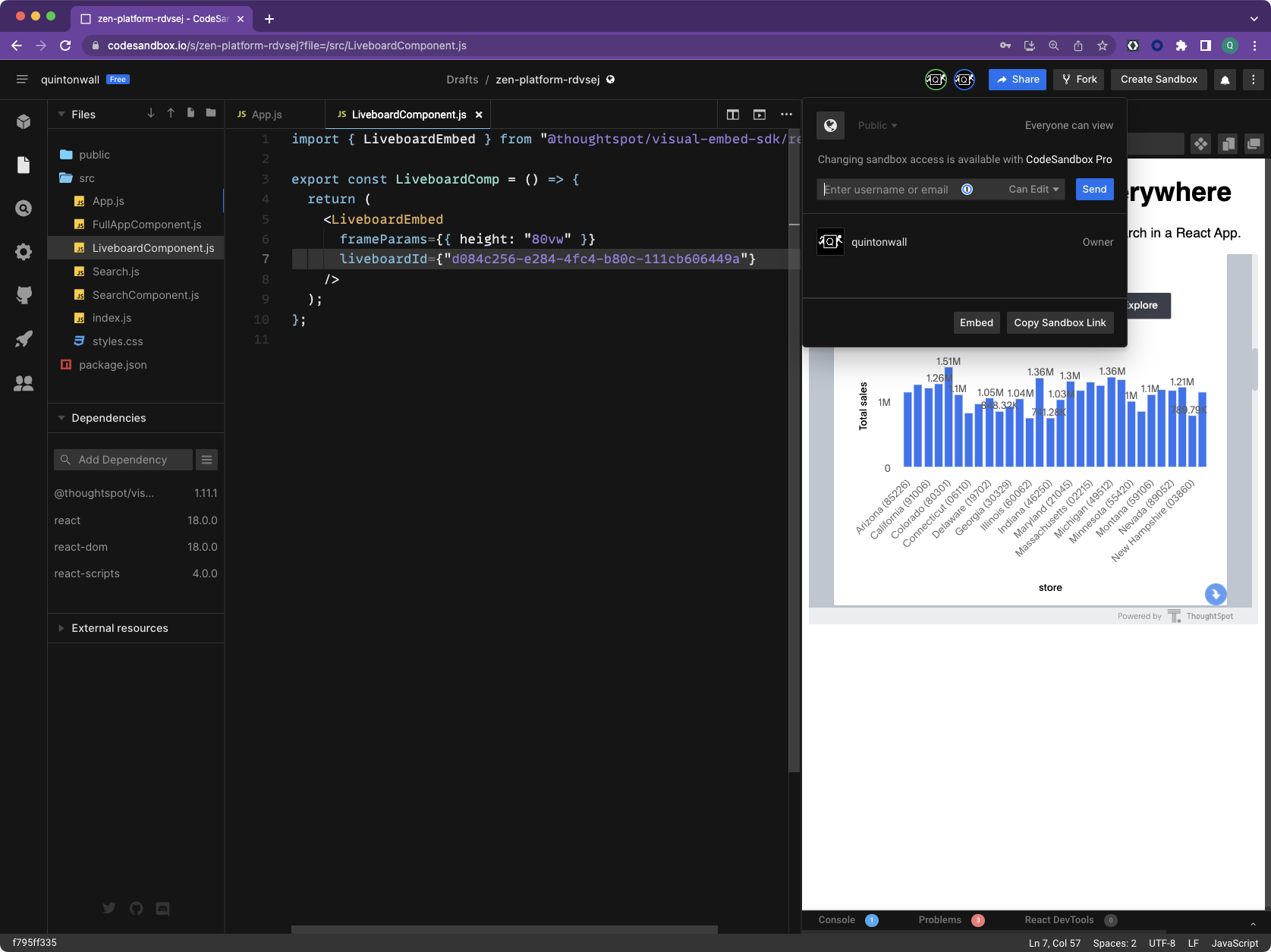The width and height of the screenshot is (1271, 952).
Task: Select the LiveboardComponent.js editor tab
Action: click(408, 115)
